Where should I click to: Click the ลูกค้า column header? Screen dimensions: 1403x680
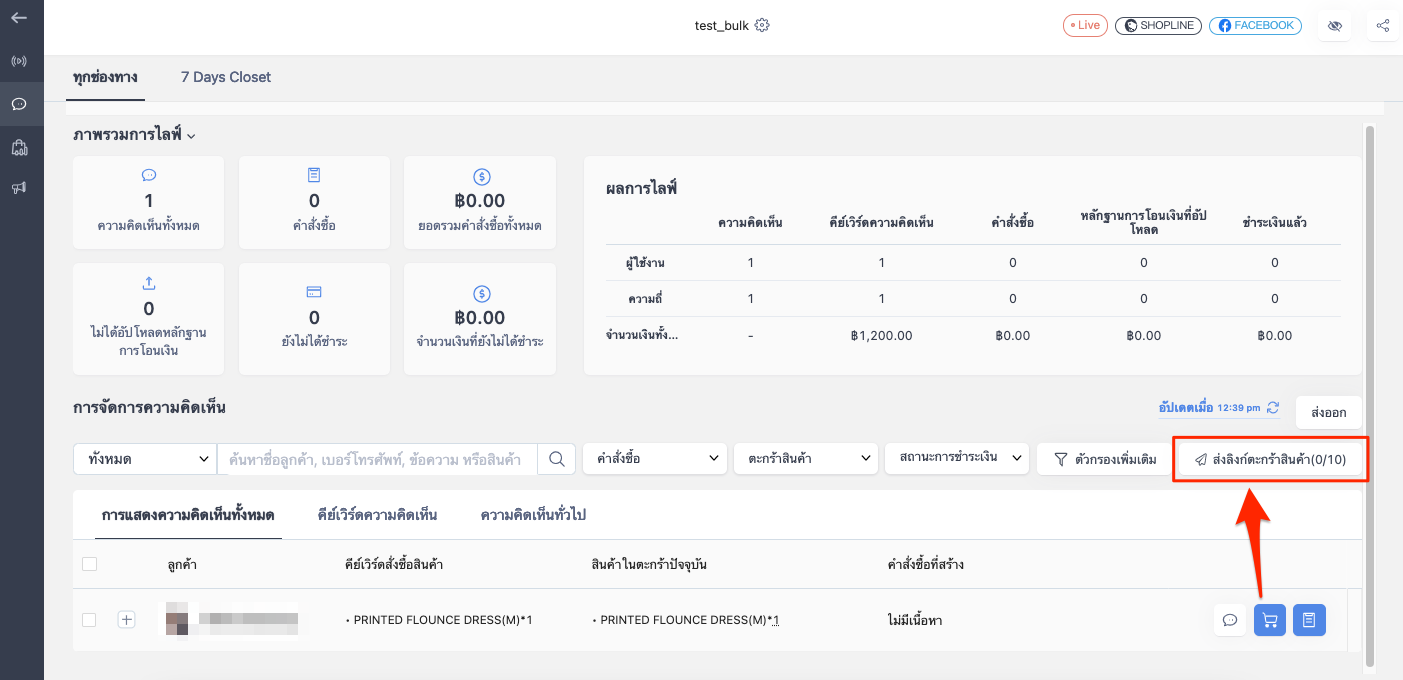[x=182, y=564]
